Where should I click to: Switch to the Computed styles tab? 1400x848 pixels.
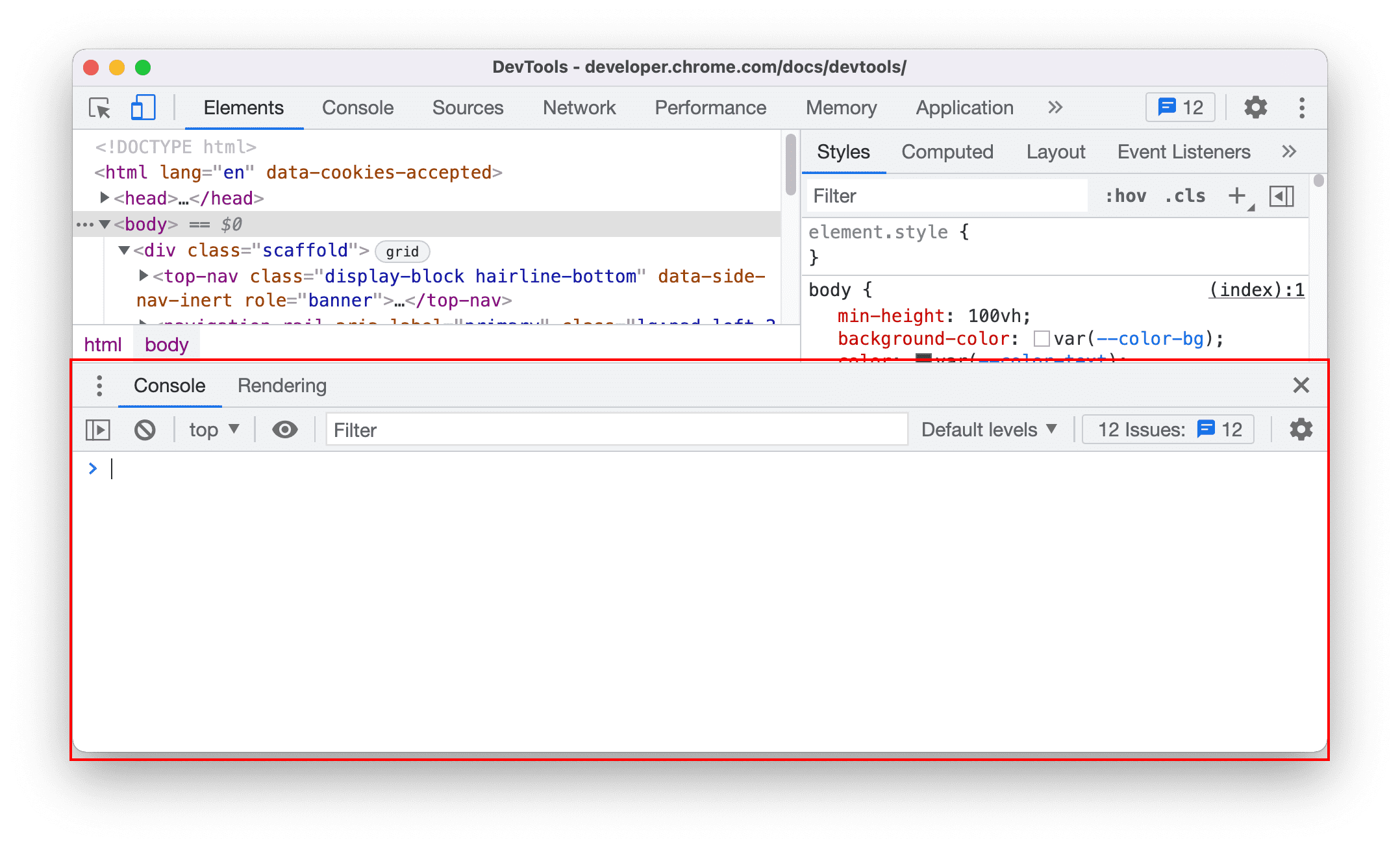(946, 151)
